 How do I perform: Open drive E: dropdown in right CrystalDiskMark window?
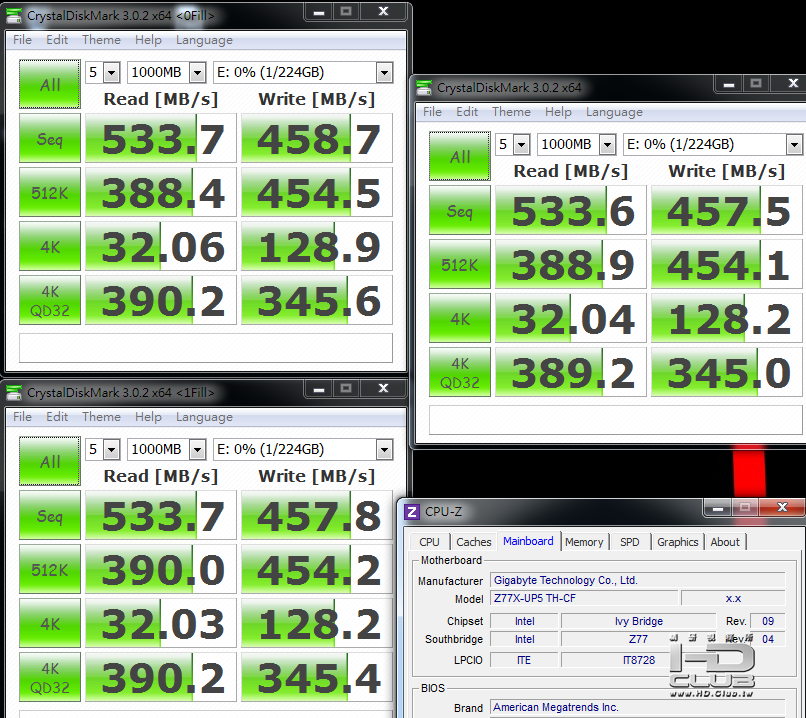click(x=794, y=145)
